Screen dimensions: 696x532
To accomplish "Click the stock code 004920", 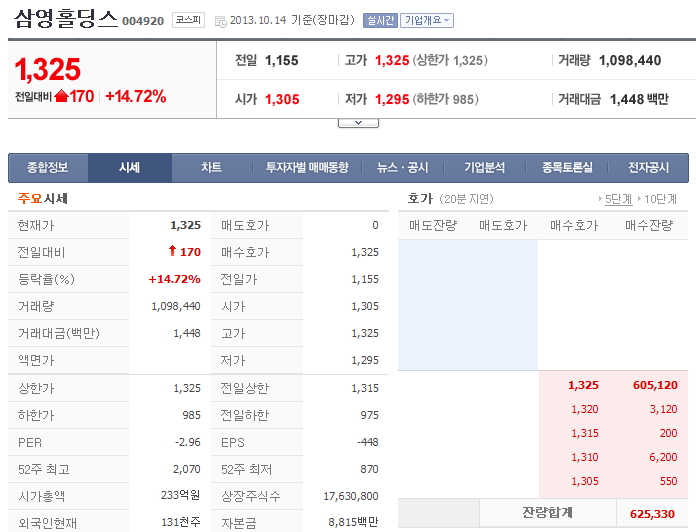I will 143,21.
